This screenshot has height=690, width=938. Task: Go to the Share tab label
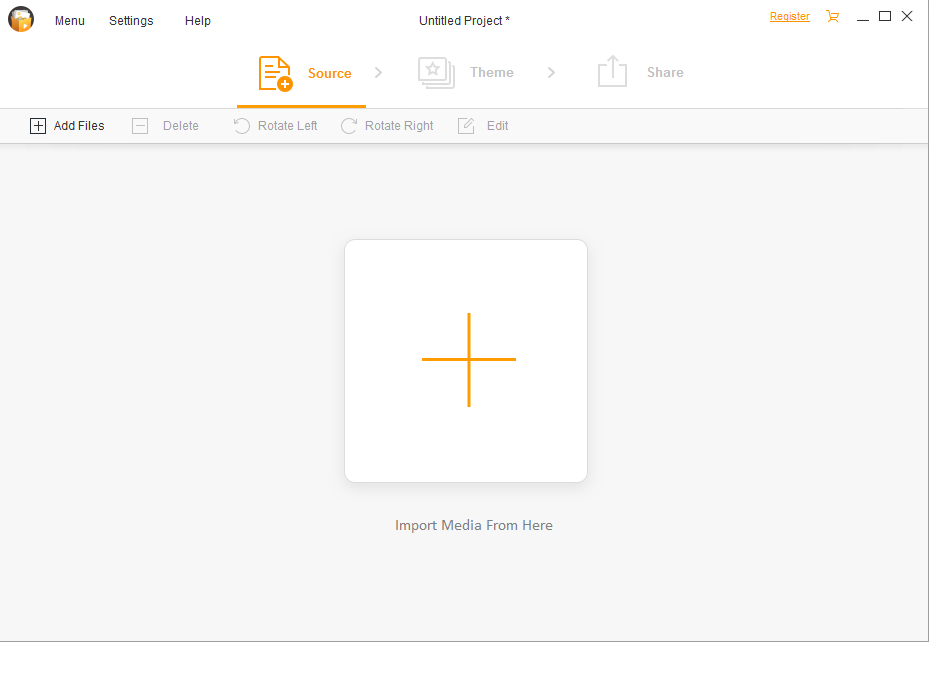click(x=665, y=72)
